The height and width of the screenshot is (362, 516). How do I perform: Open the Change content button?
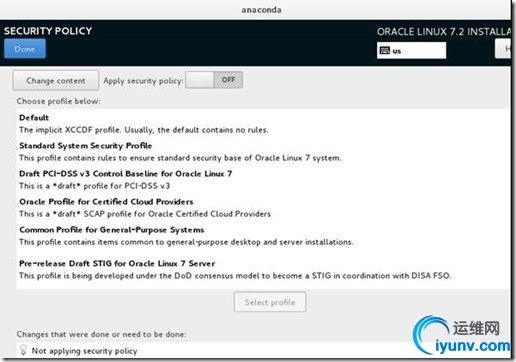tap(56, 80)
